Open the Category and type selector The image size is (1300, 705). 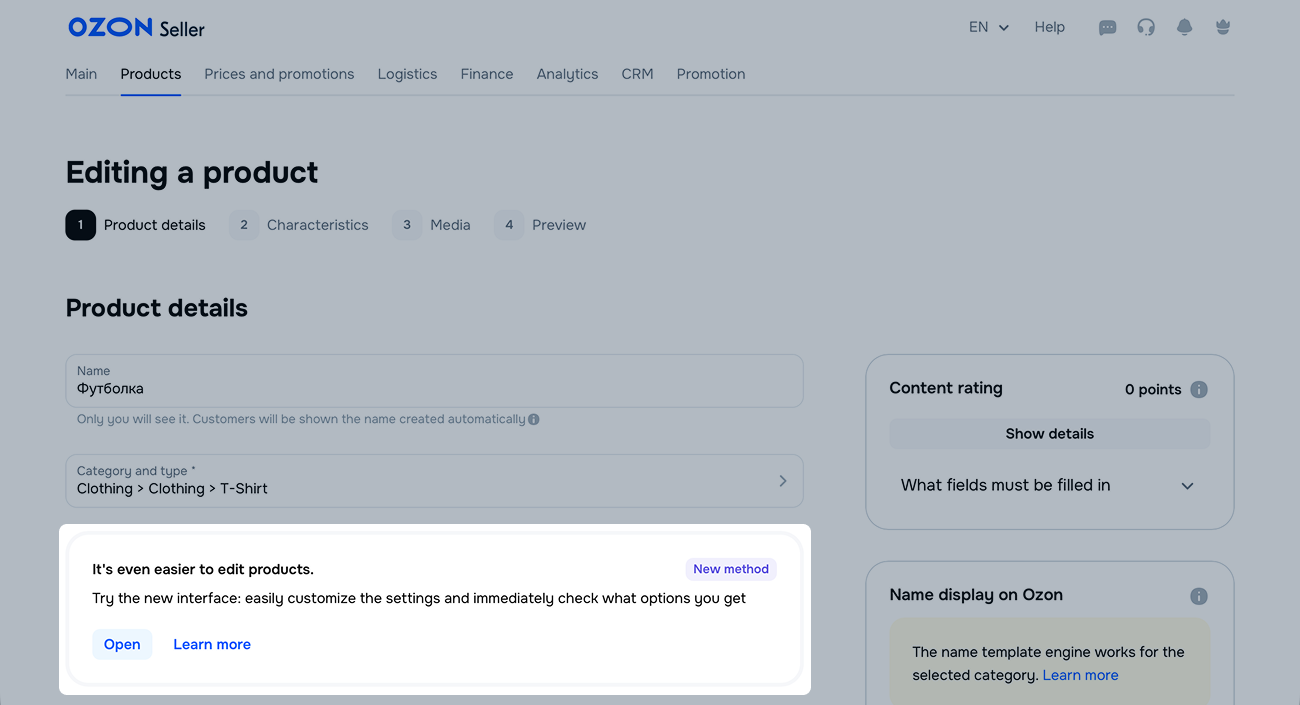434,481
